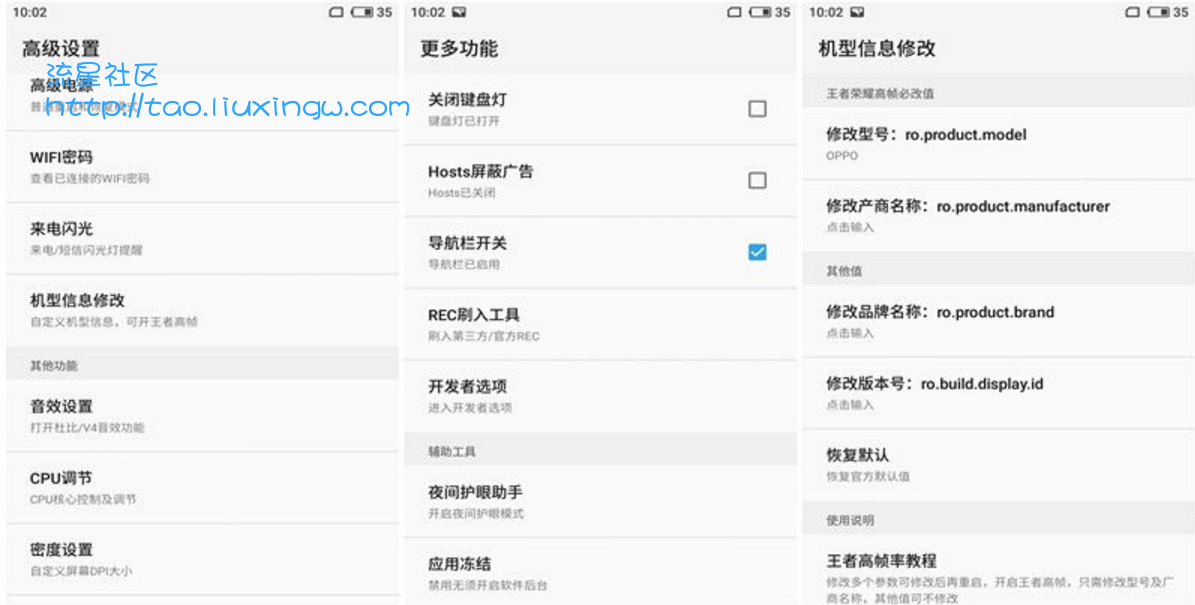Open the 王者高帧率教程 instructions

coord(998,570)
